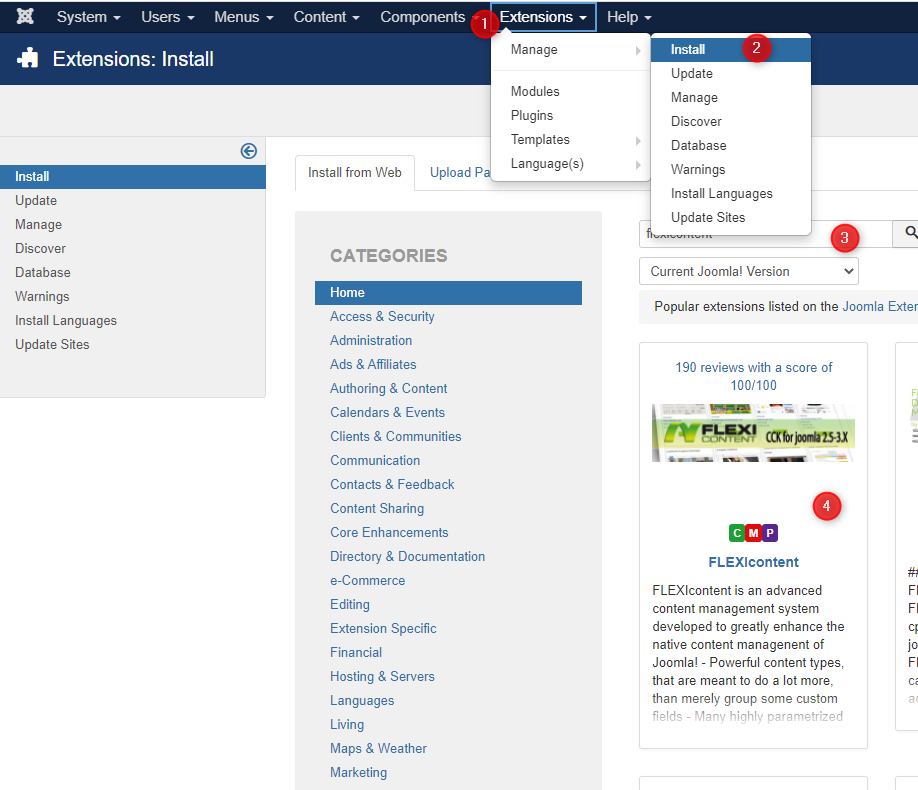
Task: Click the purple P plugin badge
Action: point(770,533)
